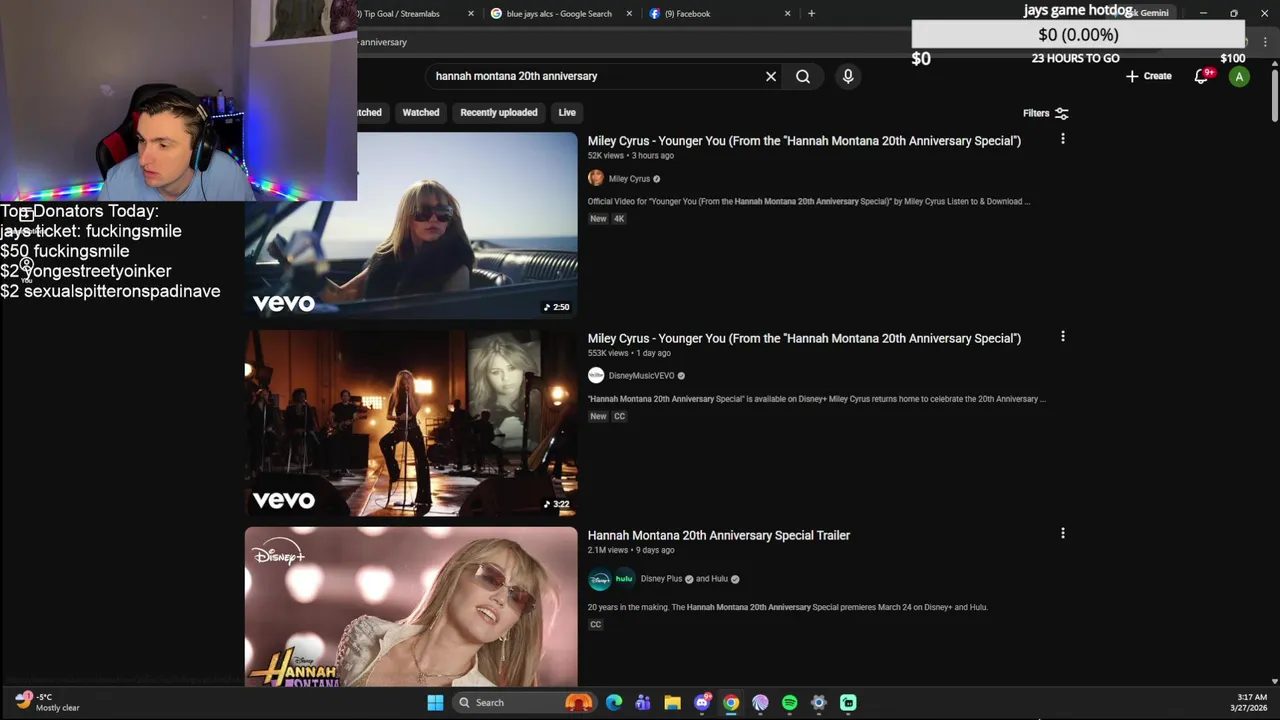The image size is (1280, 720).
Task: Open the Windows Start menu
Action: coord(435,703)
